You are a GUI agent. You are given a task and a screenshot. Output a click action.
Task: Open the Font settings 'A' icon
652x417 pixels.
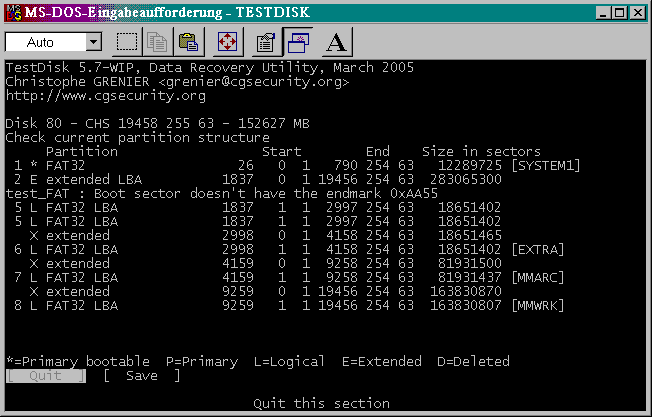[x=336, y=42]
